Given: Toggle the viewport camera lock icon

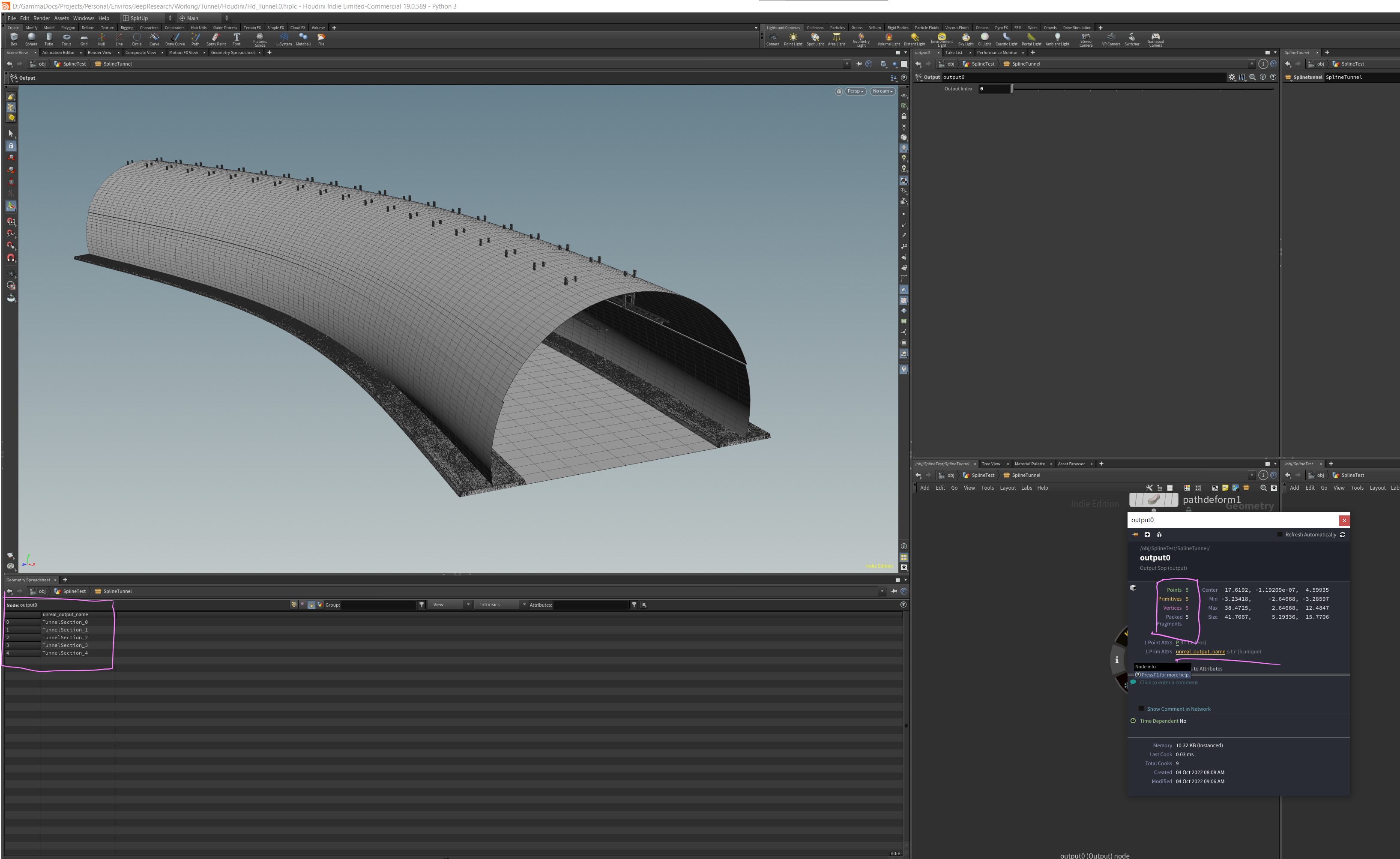Looking at the screenshot, I should coord(839,91).
